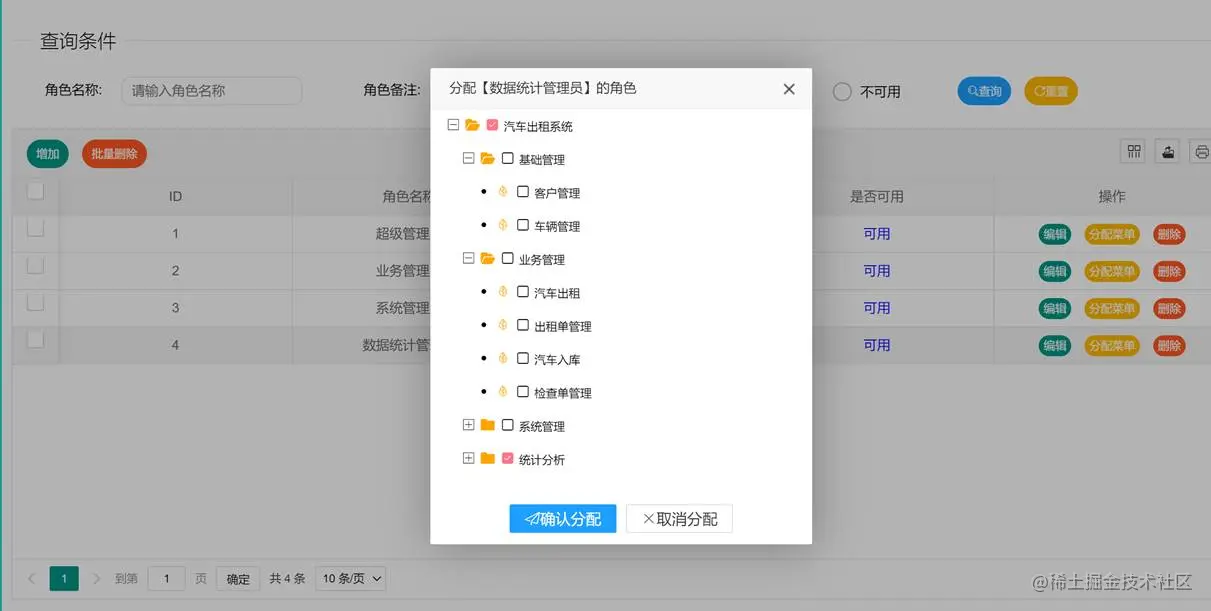Check the 系统管理 checkbox
Screen dimensions: 1211x611
[507, 424]
